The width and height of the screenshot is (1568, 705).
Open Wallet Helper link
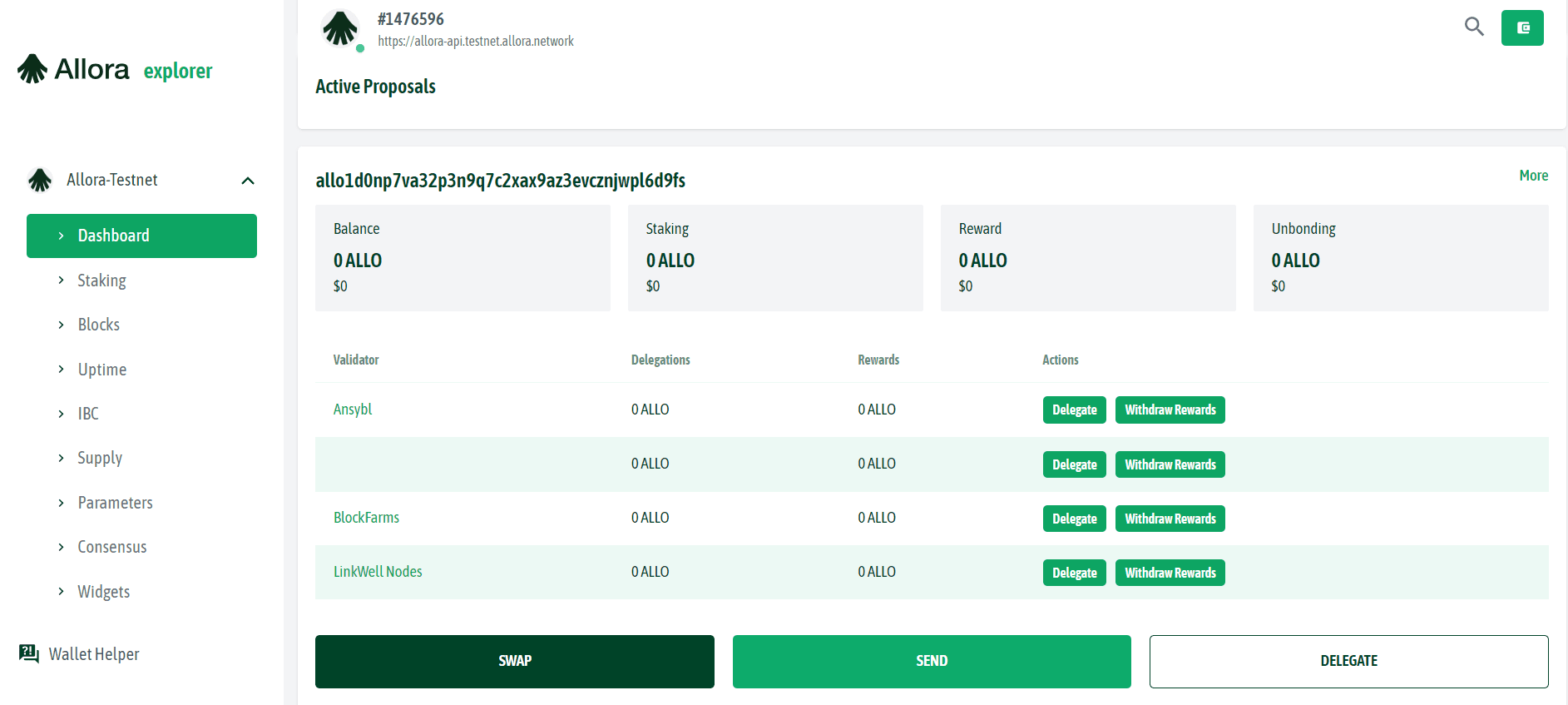94,654
